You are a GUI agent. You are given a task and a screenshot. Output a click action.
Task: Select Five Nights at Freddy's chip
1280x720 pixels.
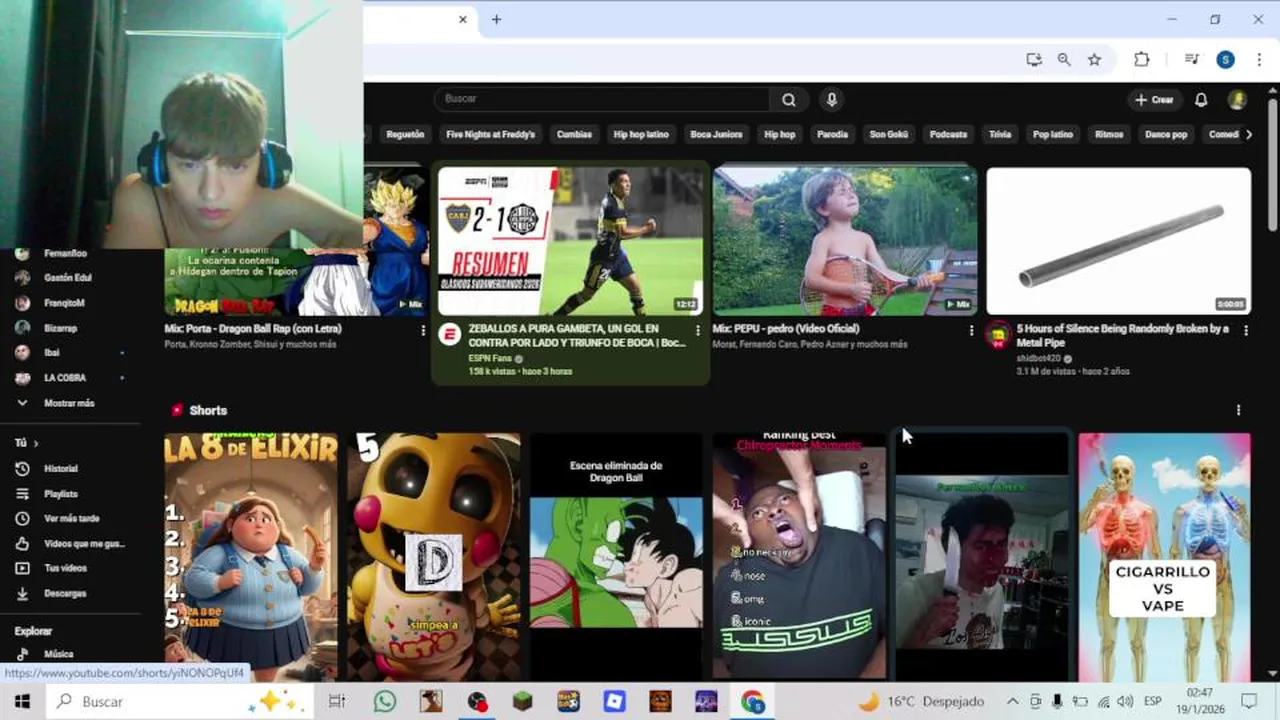[490, 134]
